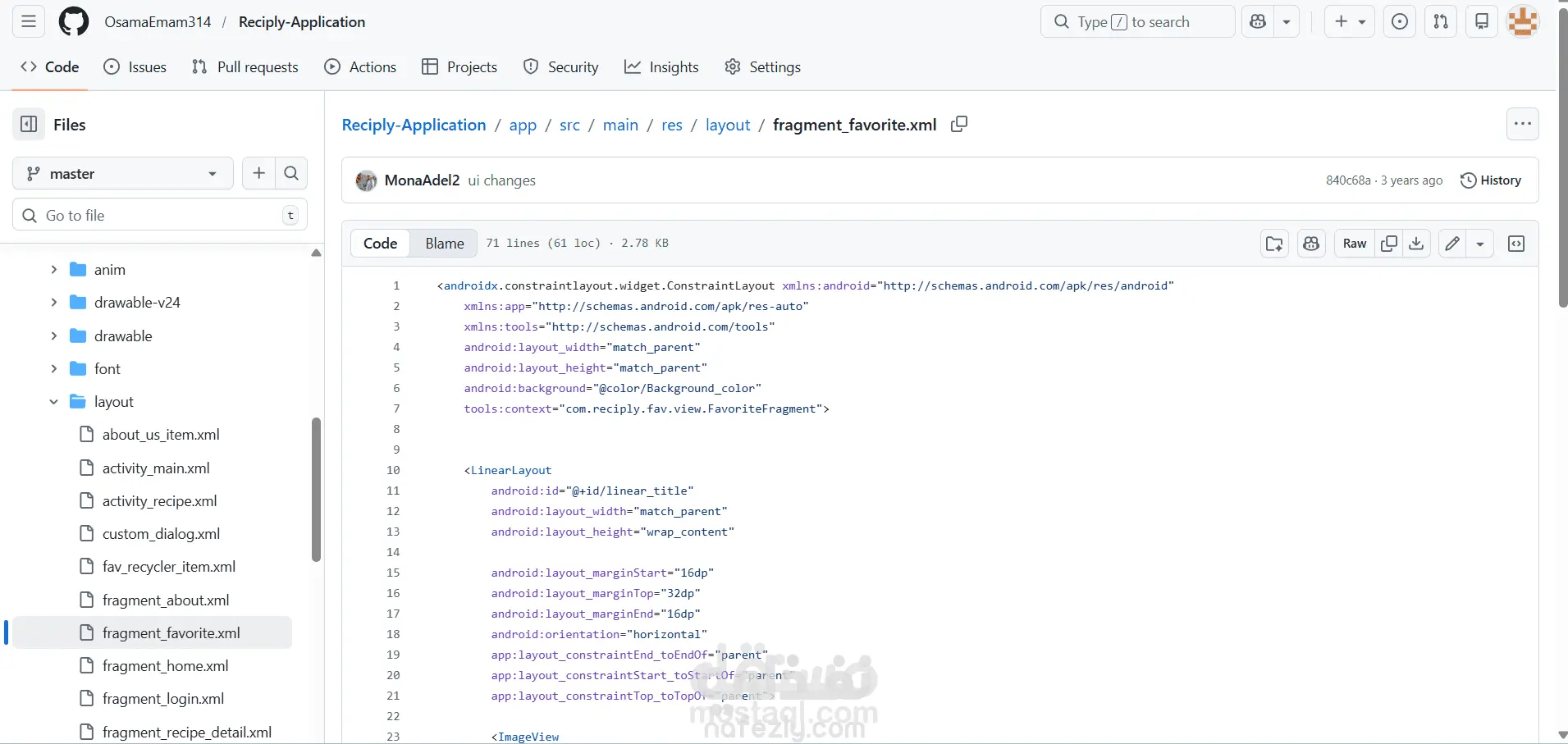Open file in github.dev folder icon
The height and width of the screenshot is (744, 1568).
1274,244
